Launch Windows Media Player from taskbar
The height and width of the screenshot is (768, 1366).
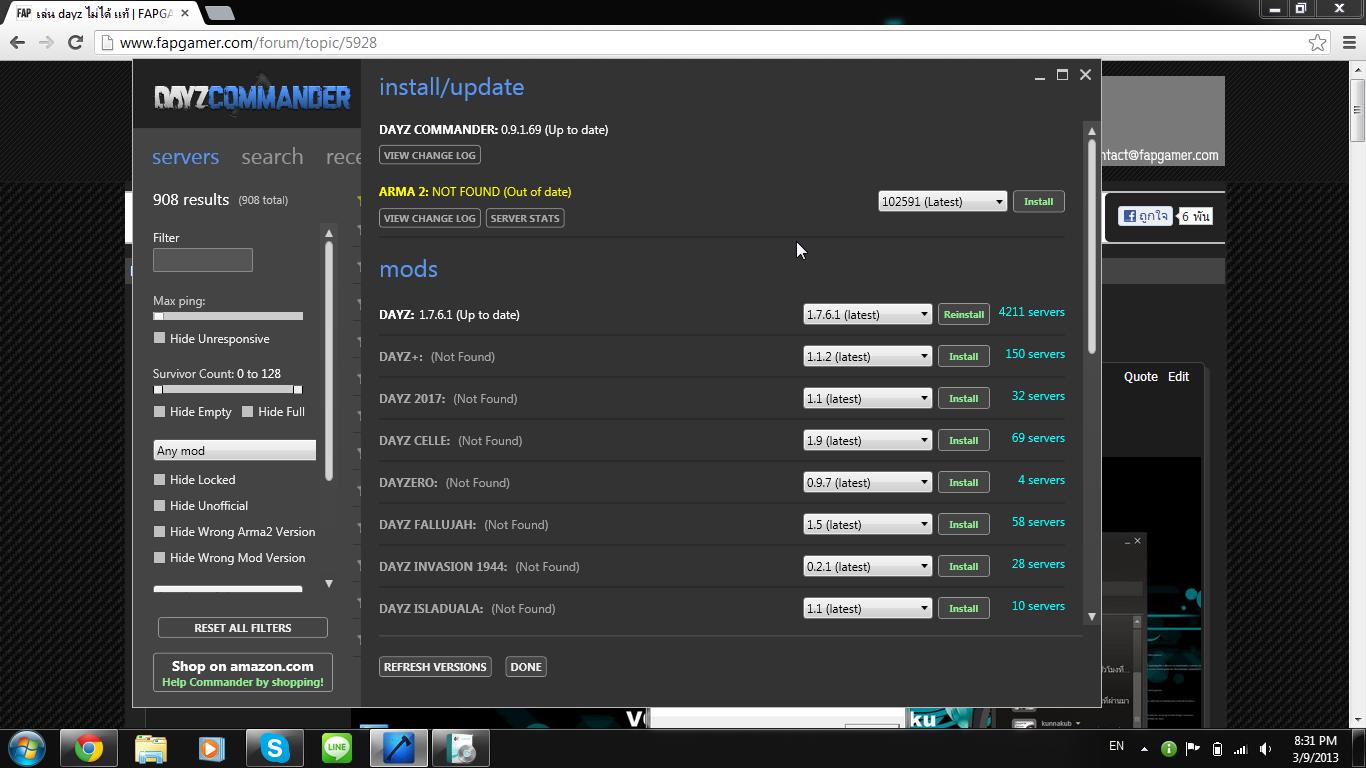coord(212,748)
